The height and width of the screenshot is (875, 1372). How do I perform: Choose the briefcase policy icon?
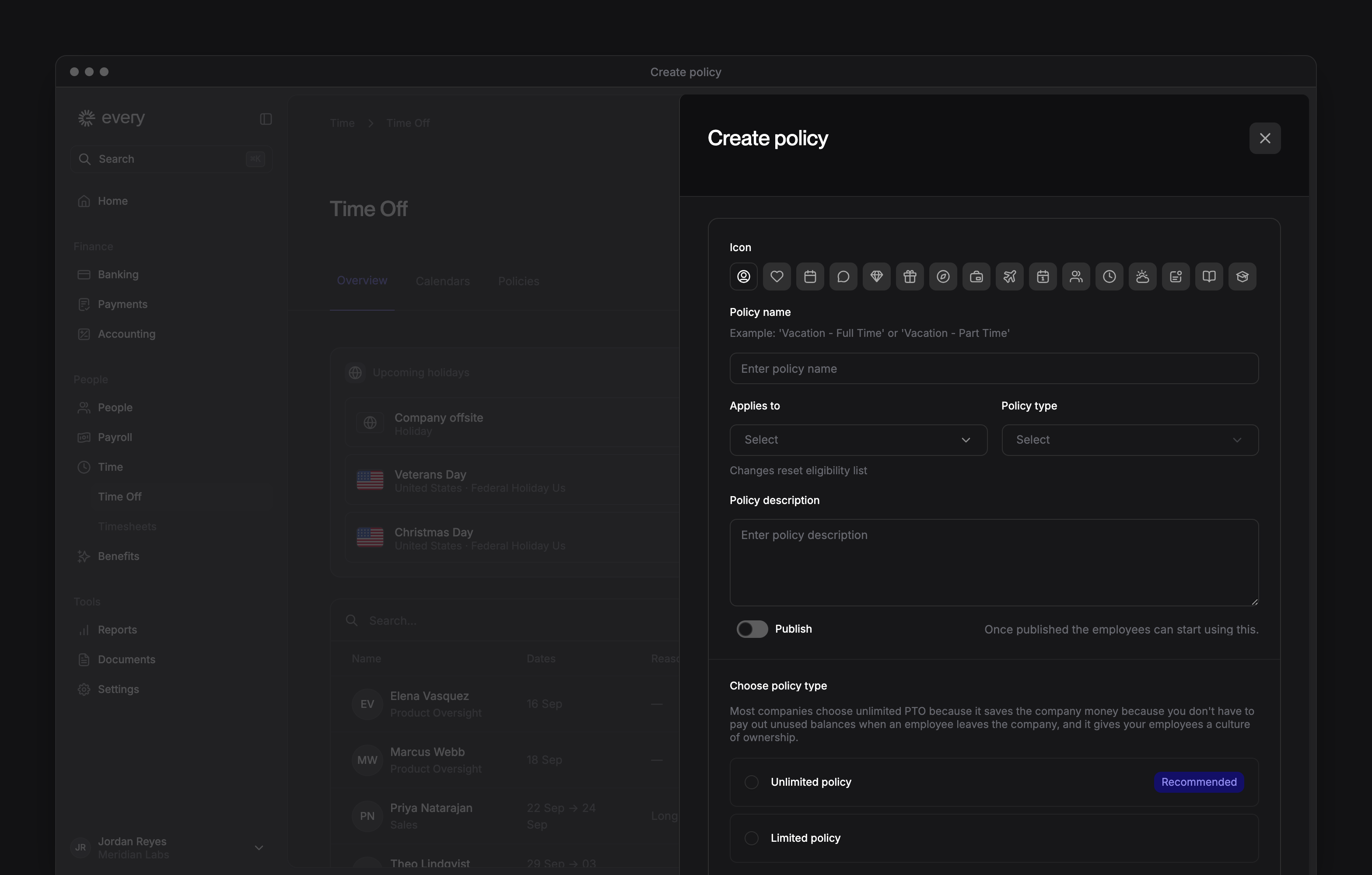(976, 276)
